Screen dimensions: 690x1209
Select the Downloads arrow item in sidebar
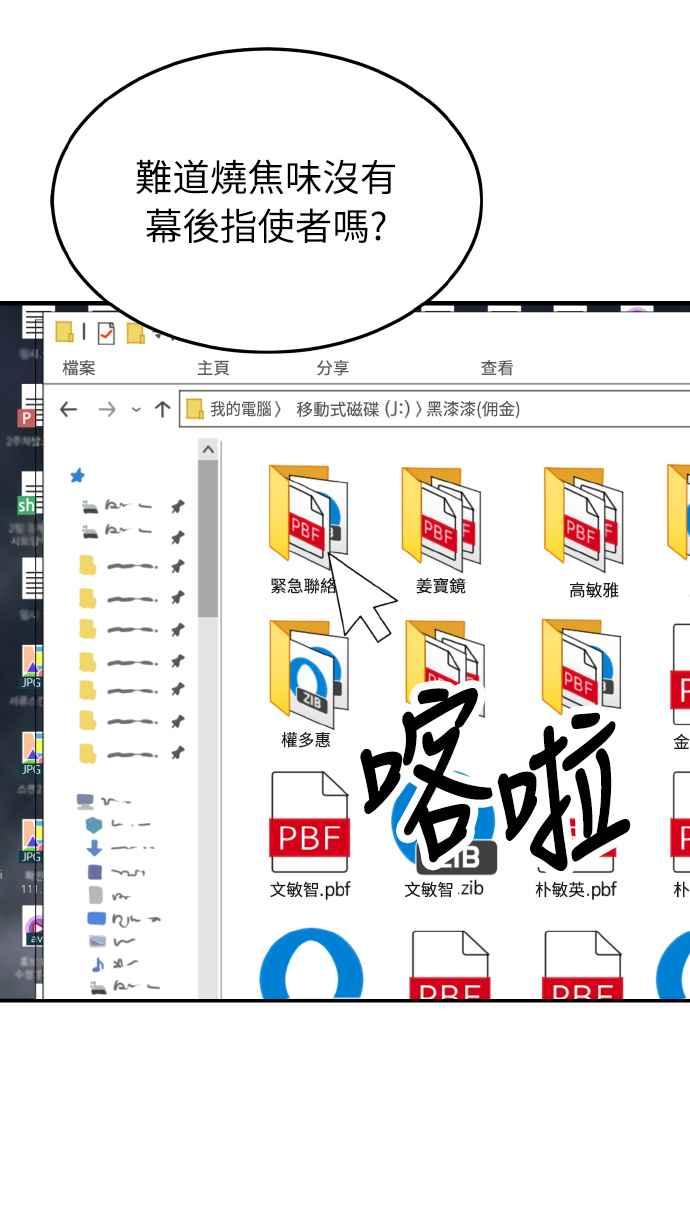(95, 848)
